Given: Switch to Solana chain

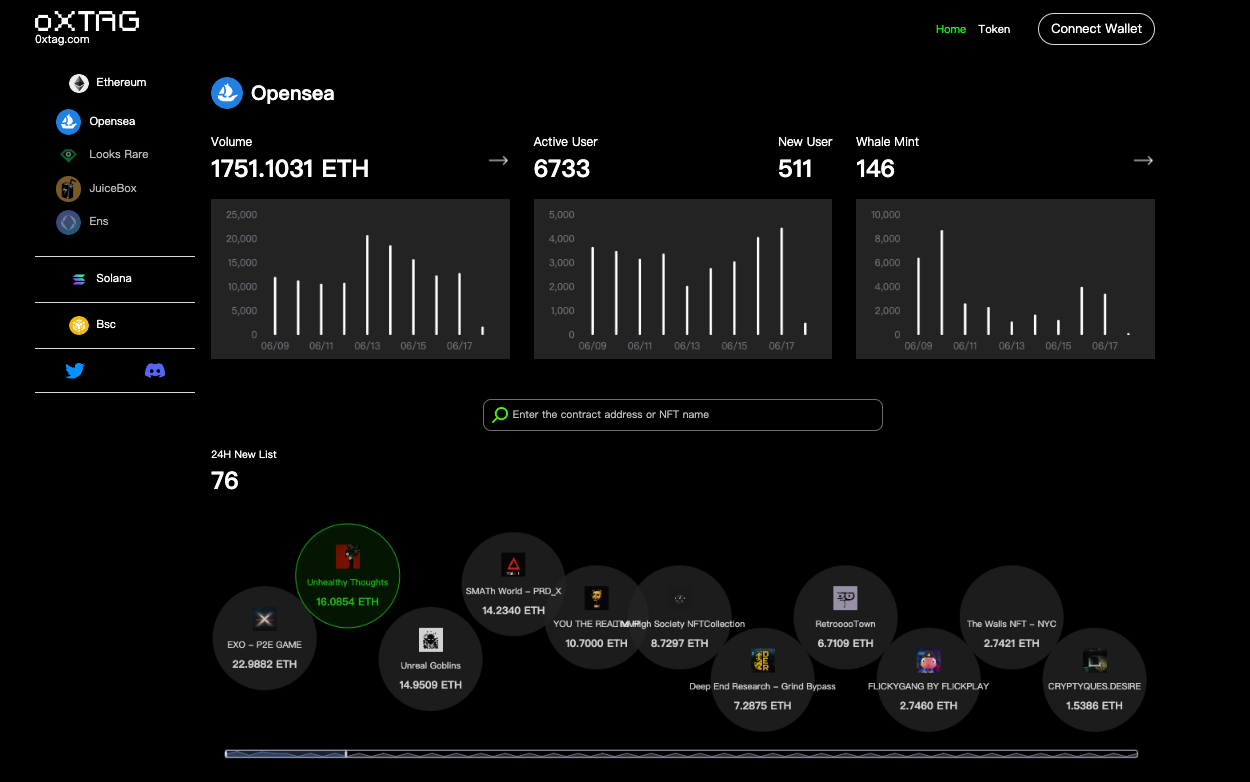Looking at the screenshot, I should pos(114,279).
